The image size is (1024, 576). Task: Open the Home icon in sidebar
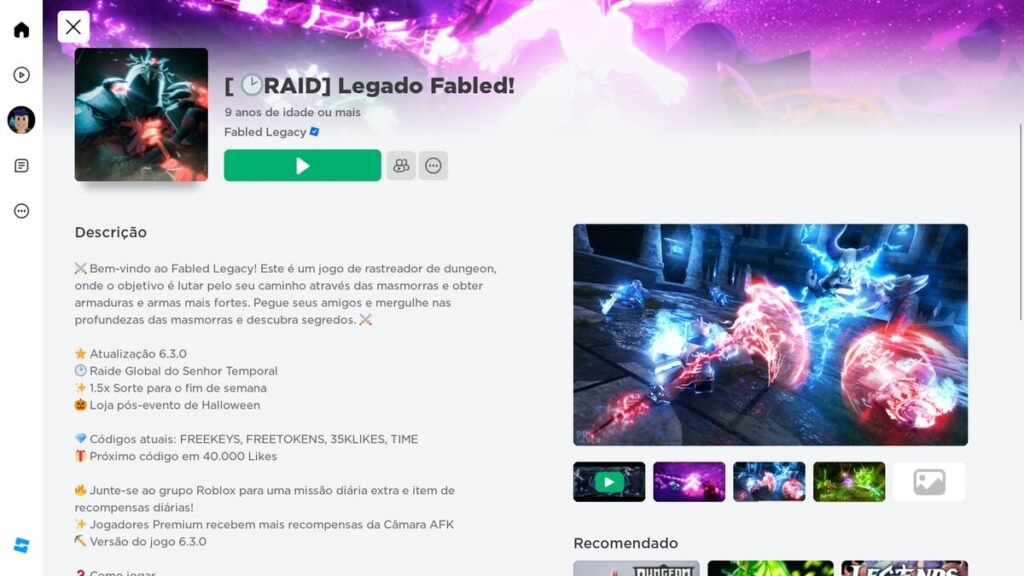(22, 30)
